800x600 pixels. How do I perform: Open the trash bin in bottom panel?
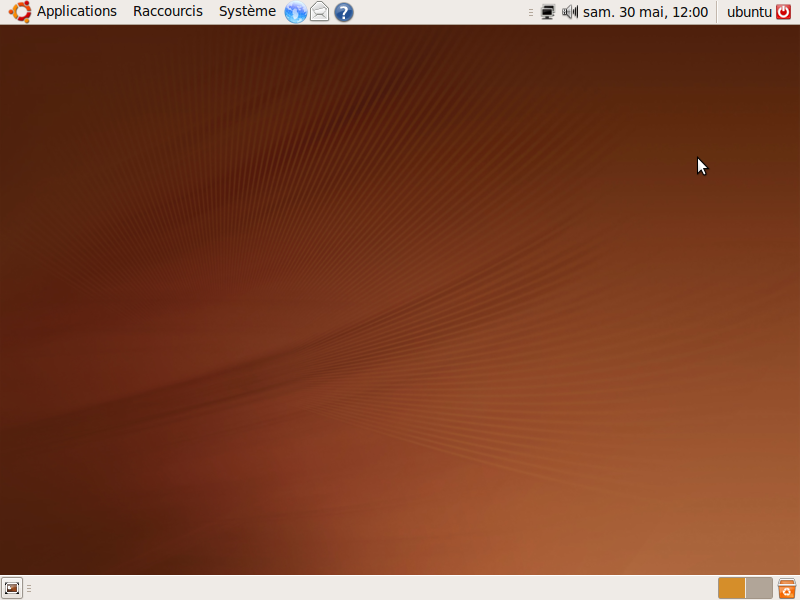[x=787, y=588]
